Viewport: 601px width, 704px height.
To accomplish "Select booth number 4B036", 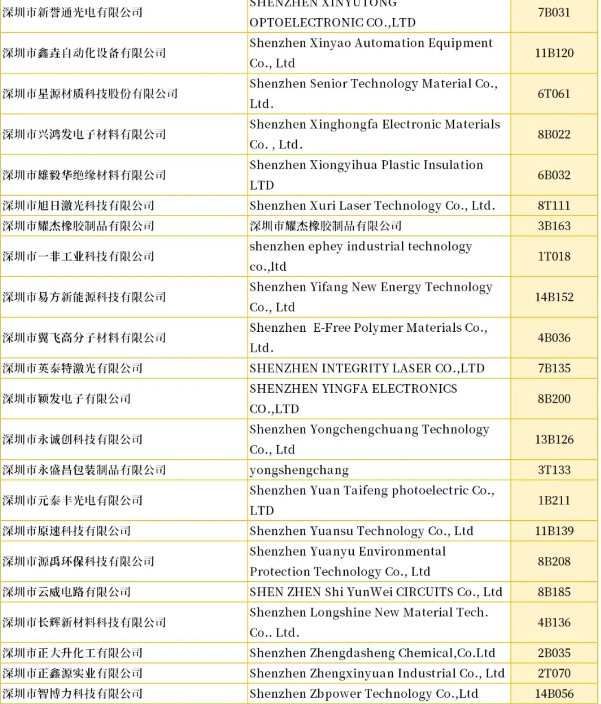I will click(554, 338).
